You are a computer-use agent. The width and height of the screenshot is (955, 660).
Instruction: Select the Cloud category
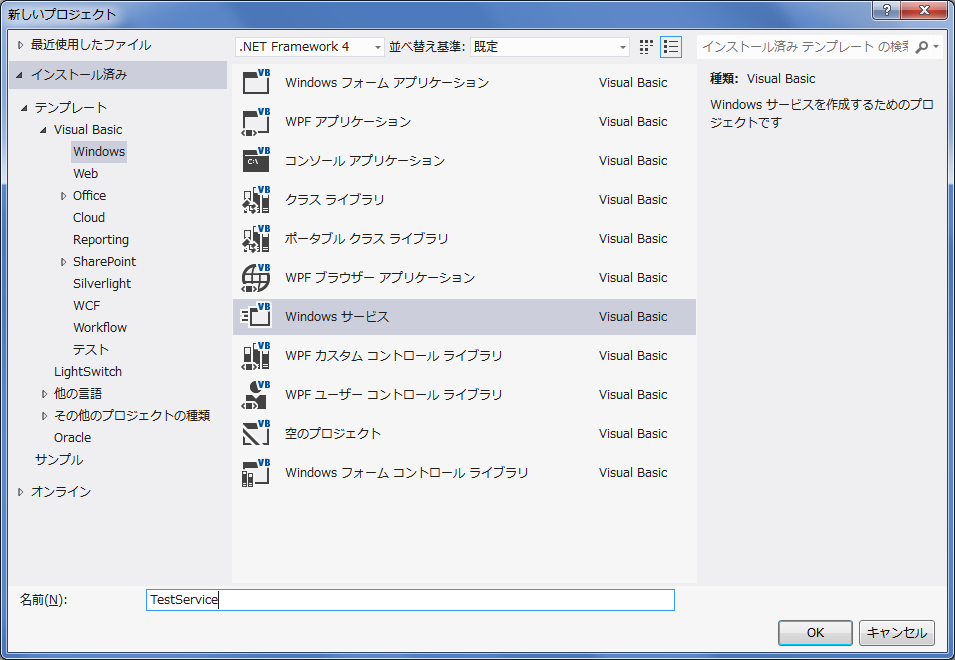tap(89, 217)
